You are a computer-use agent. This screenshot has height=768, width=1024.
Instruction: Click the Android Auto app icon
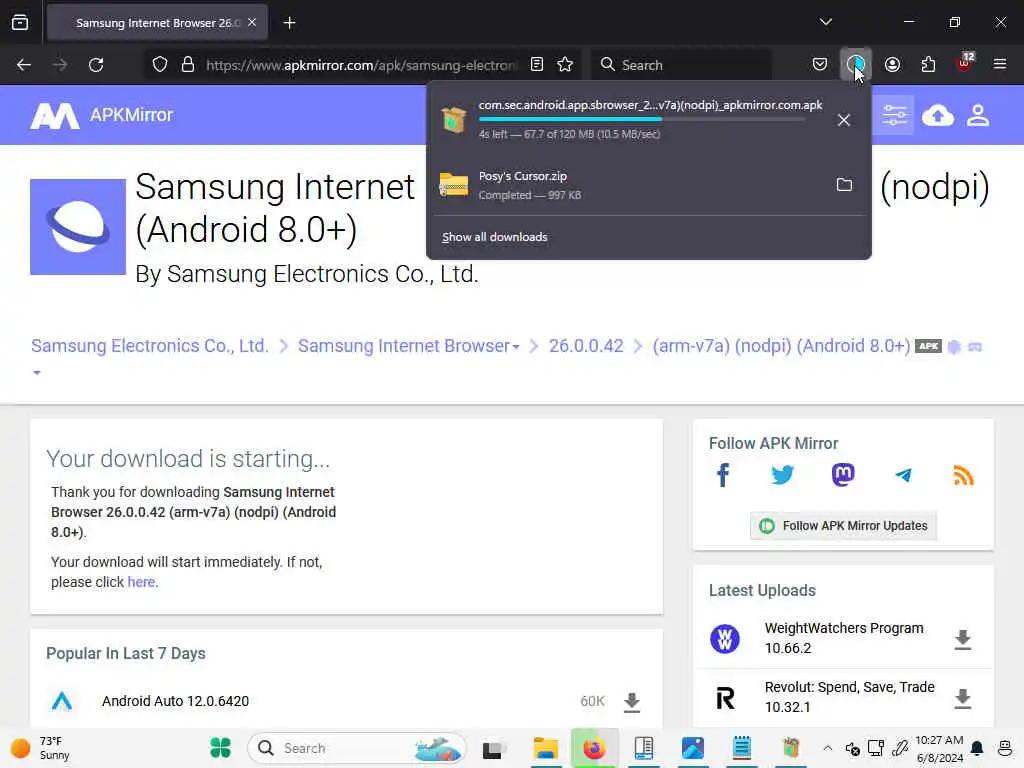[x=62, y=701]
